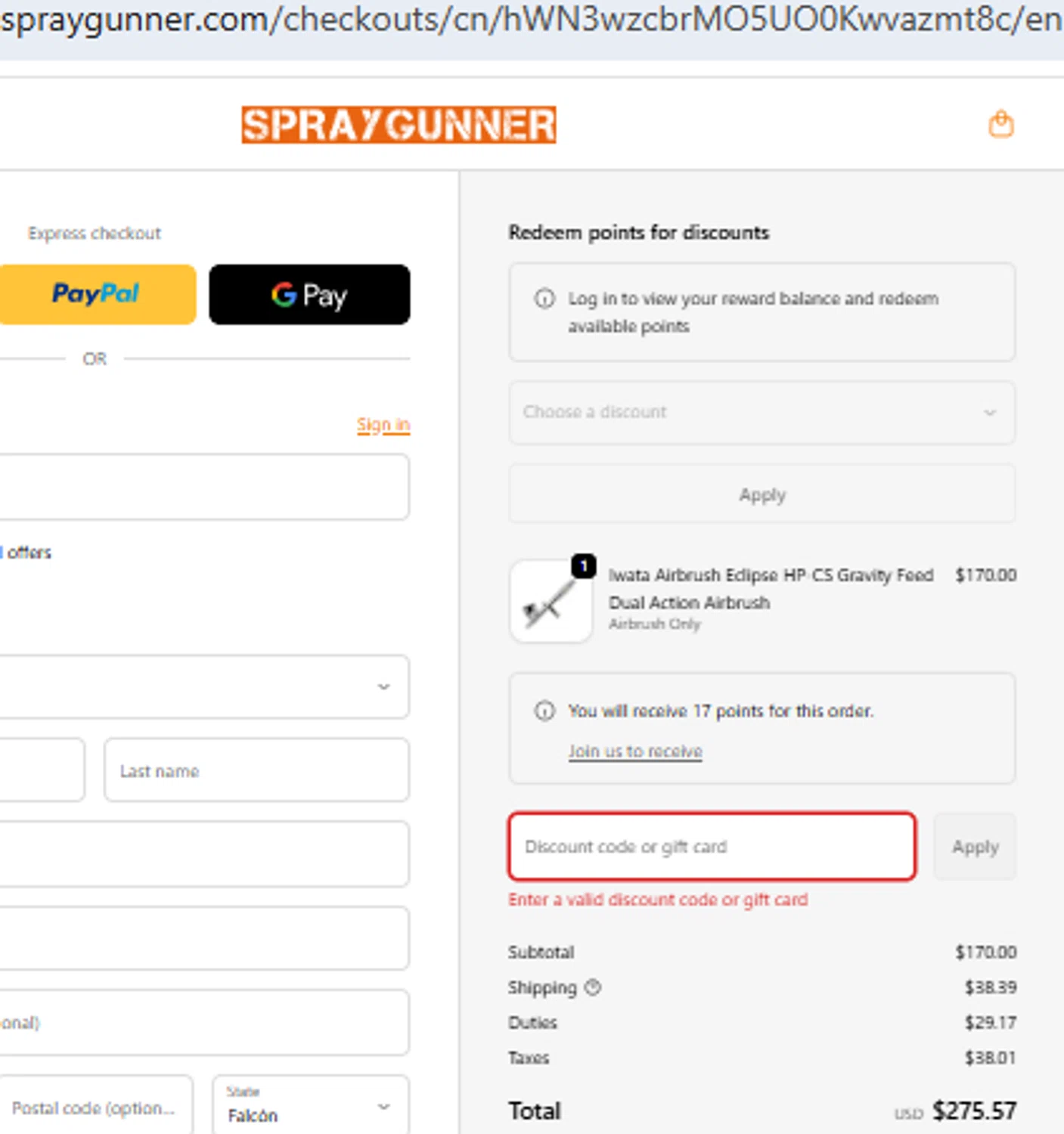Click the info icon beside 17 points notice
The width and height of the screenshot is (1064, 1134).
pyautogui.click(x=544, y=711)
